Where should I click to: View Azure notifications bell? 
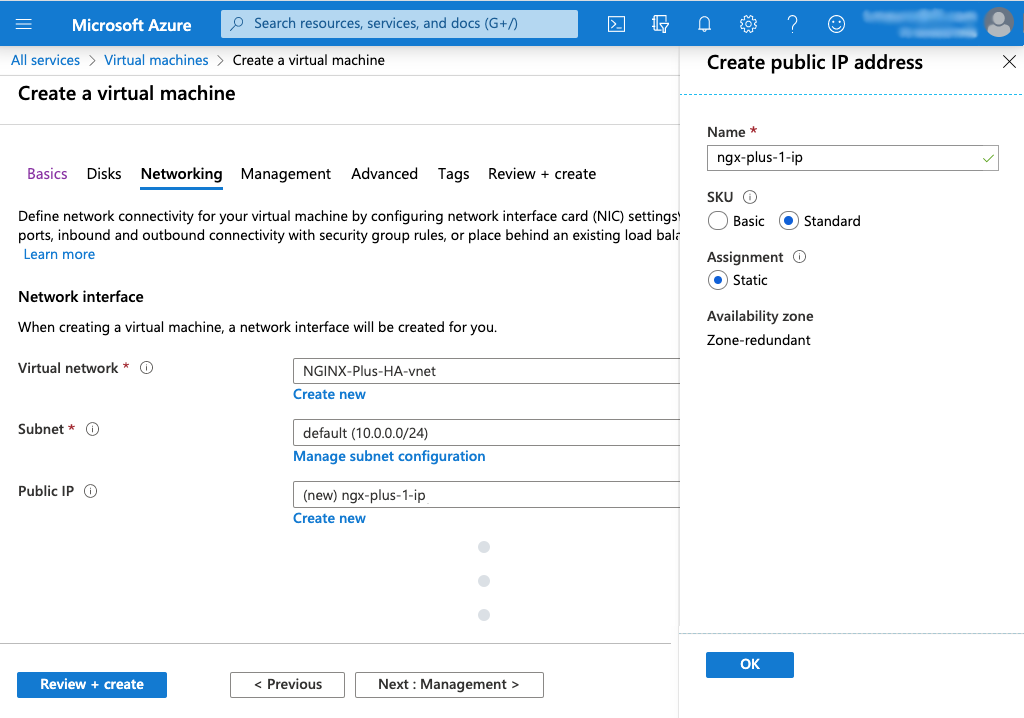[704, 24]
